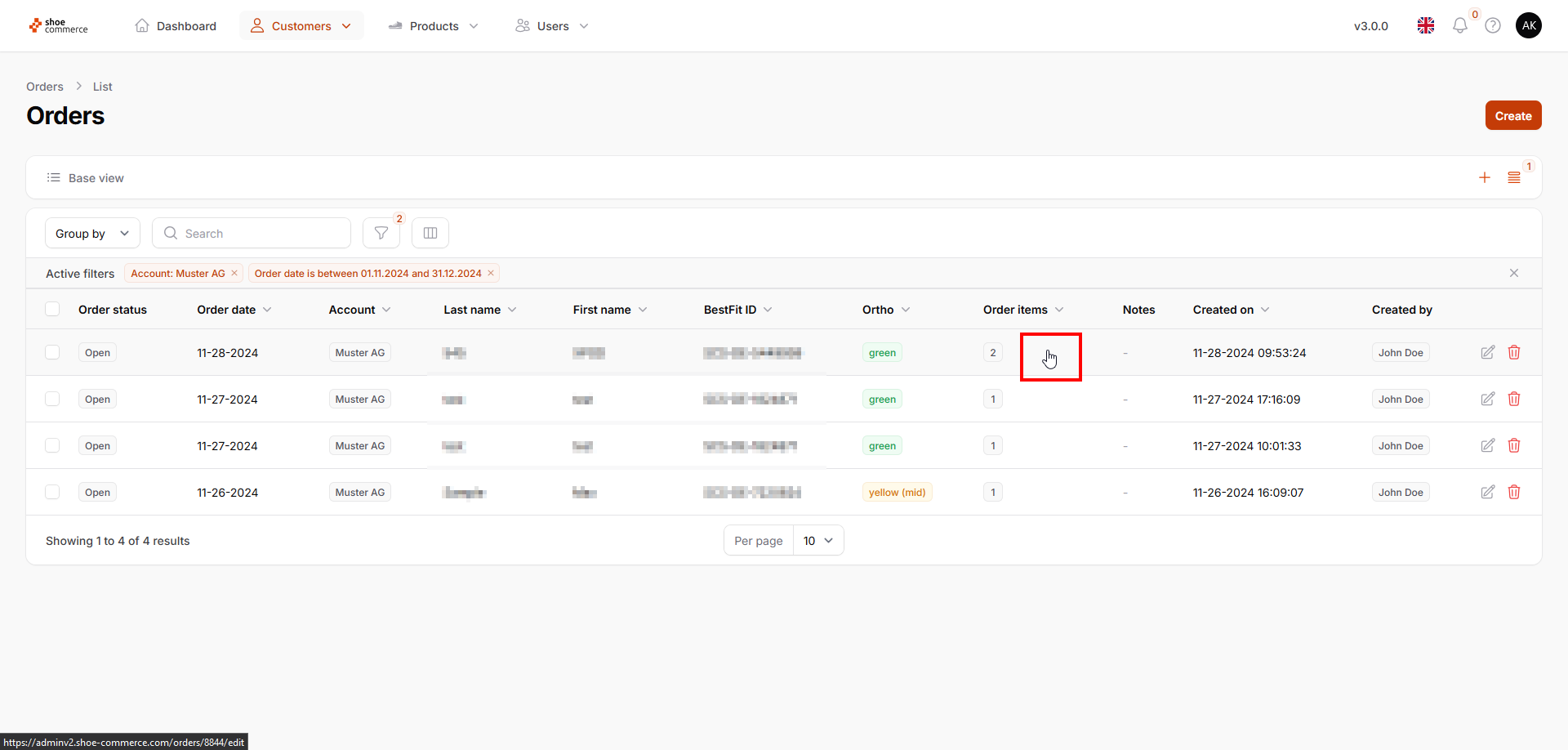Open the notifications bell

(x=1460, y=26)
